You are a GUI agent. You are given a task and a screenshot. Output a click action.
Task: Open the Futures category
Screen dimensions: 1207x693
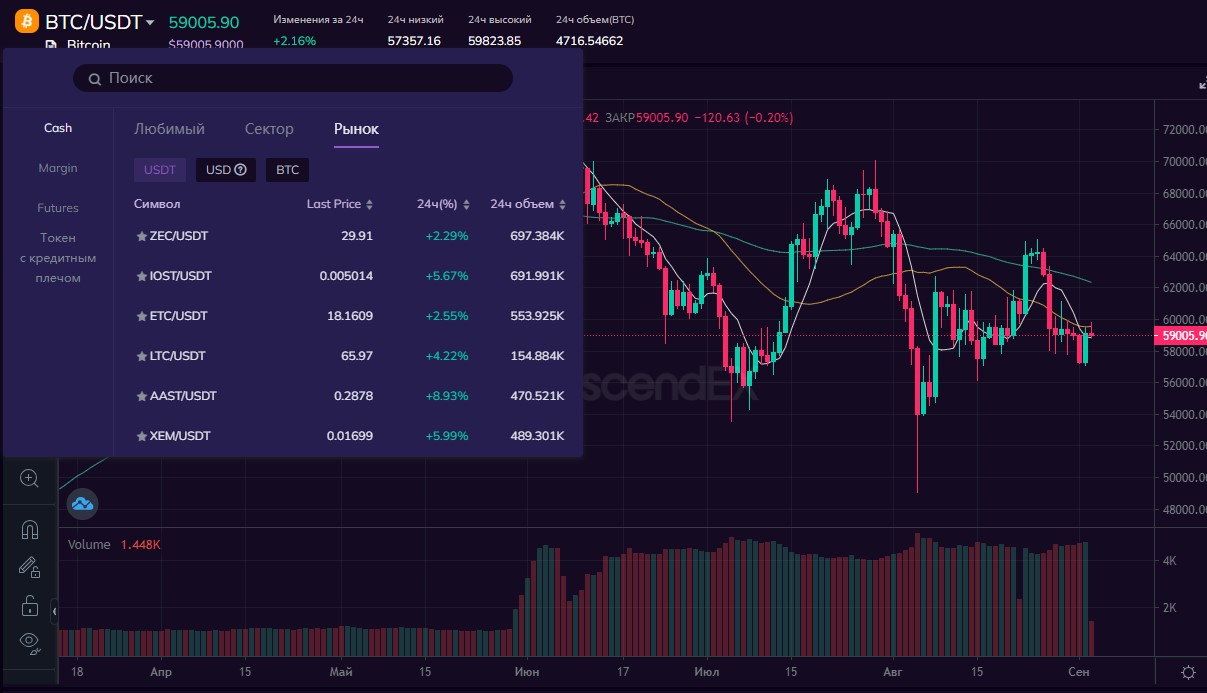coord(58,208)
